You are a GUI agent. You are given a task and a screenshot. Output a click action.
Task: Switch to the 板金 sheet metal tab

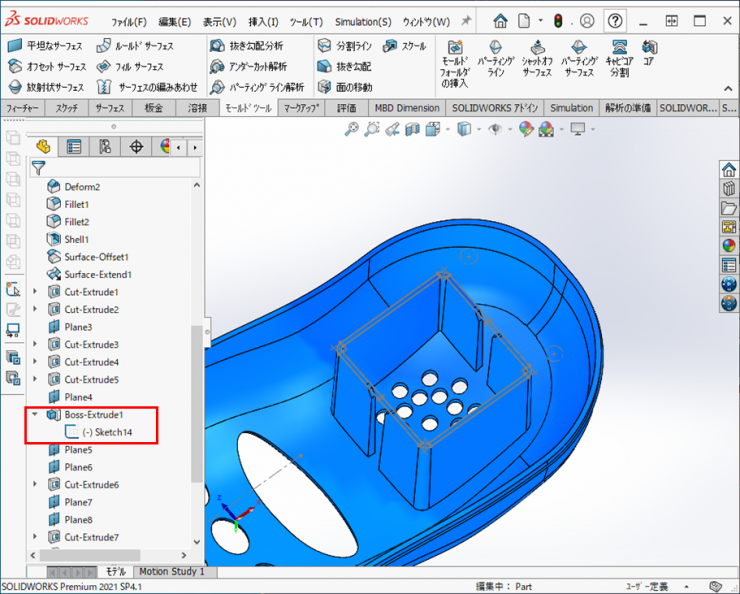[x=154, y=108]
